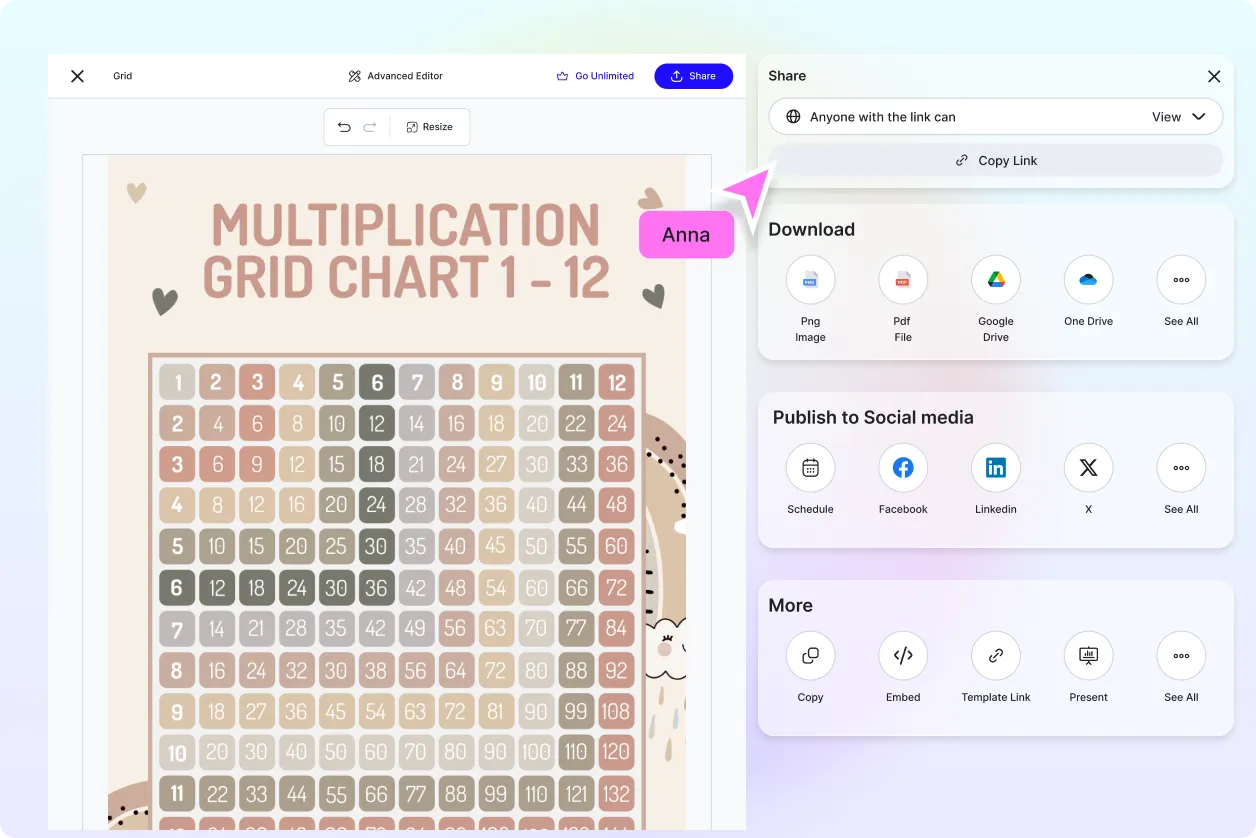
Task: Close the editor with the X icon
Action: pyautogui.click(x=77, y=76)
